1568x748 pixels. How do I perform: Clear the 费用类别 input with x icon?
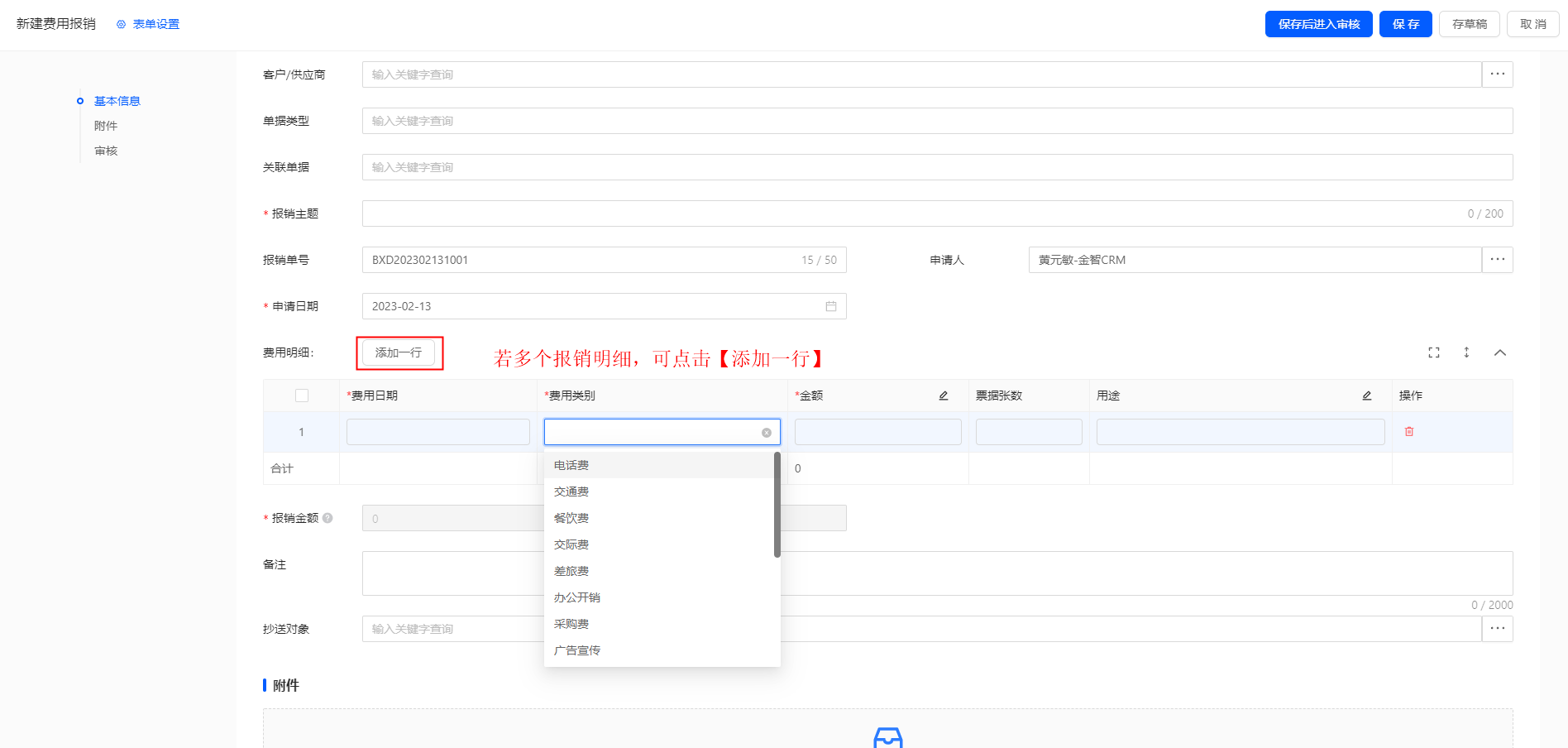pyautogui.click(x=767, y=433)
